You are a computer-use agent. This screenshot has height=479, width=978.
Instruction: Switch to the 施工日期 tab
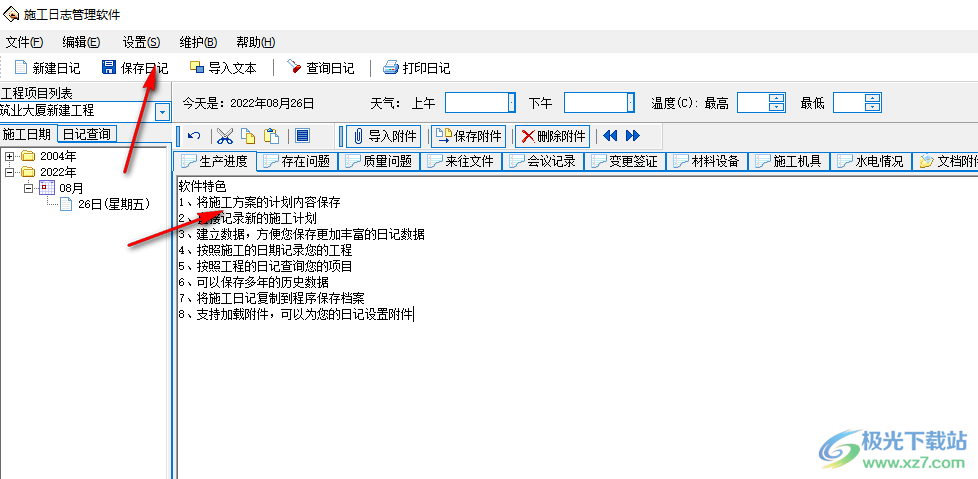coord(27,134)
